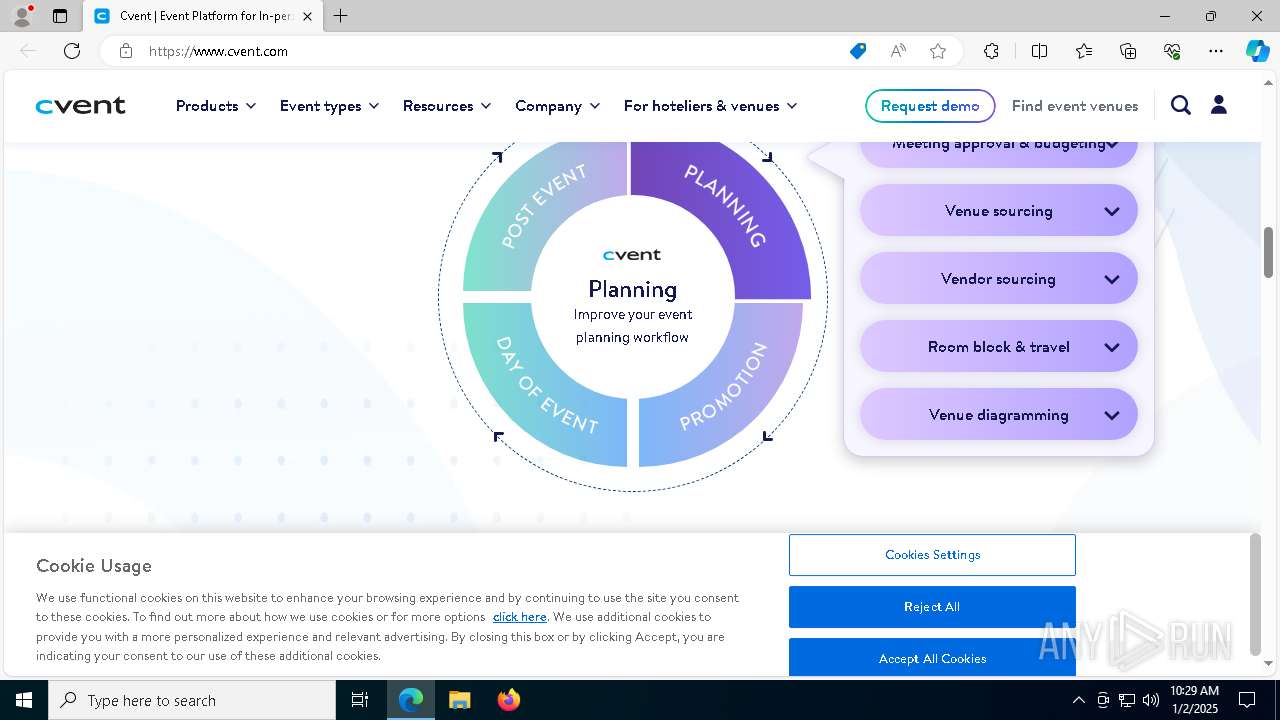The image size is (1280, 720).
Task: Open Microsoft Edge taskbar icon
Action: tap(411, 700)
